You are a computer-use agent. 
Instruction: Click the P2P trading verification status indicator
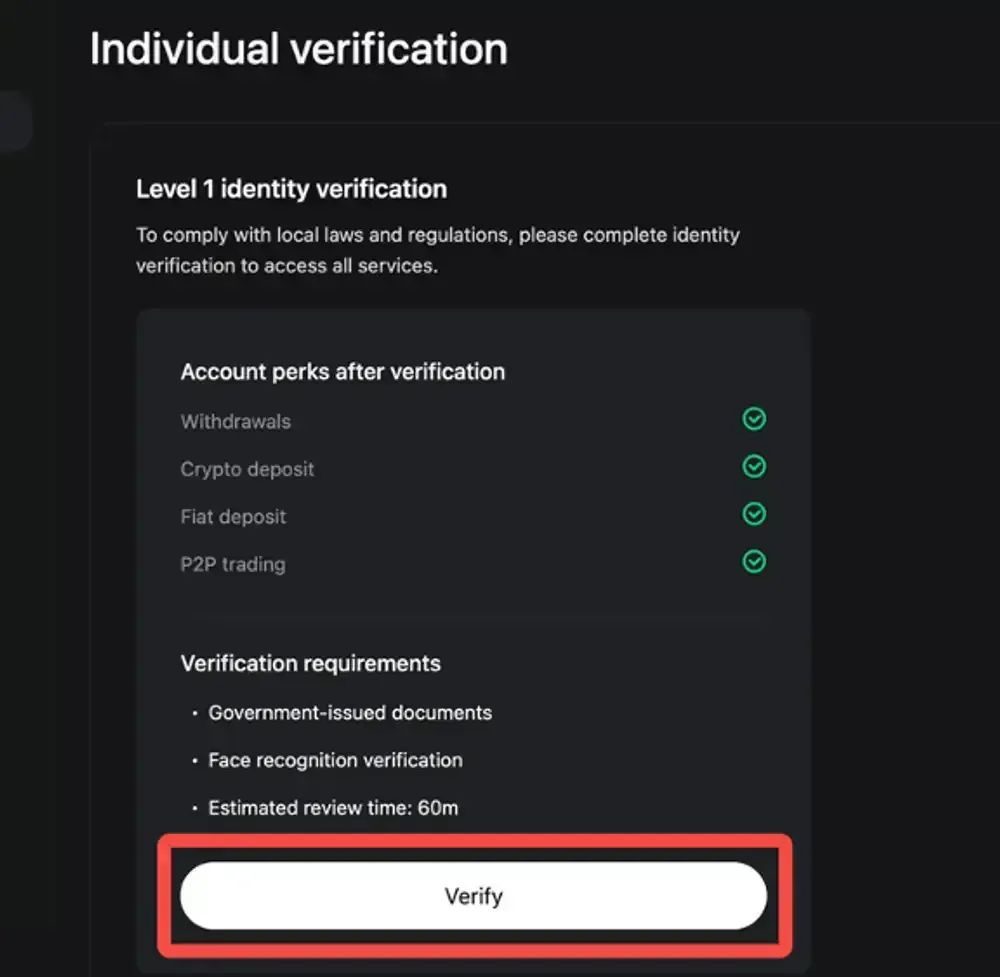755,561
